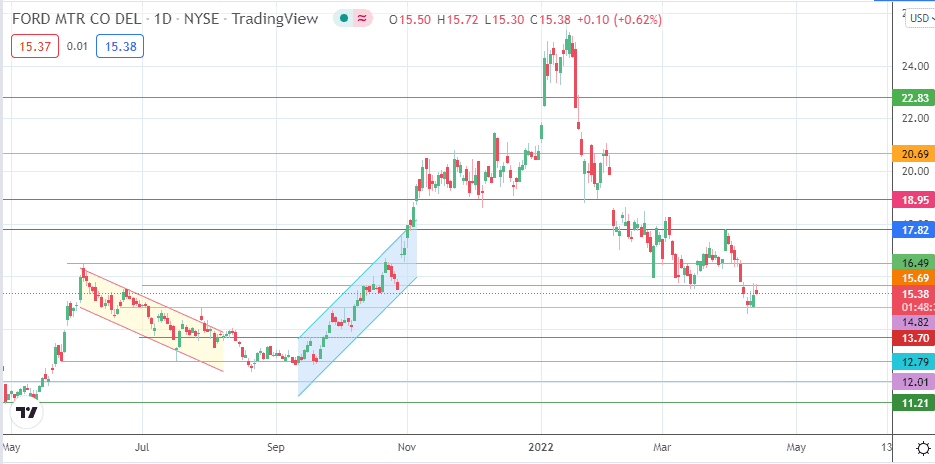Click the blue buy price 15.38 button
935x464 pixels.
point(120,47)
